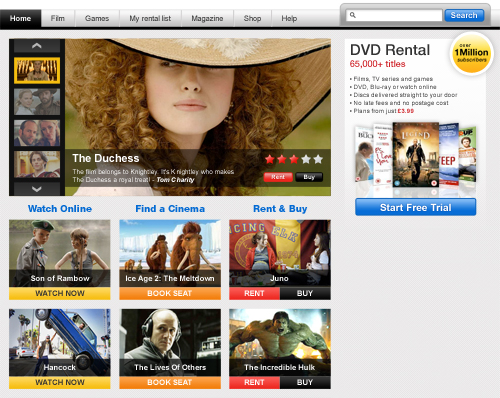Click the I Am Legend DVD cover
This screenshot has width=500, height=398.
tap(416, 154)
